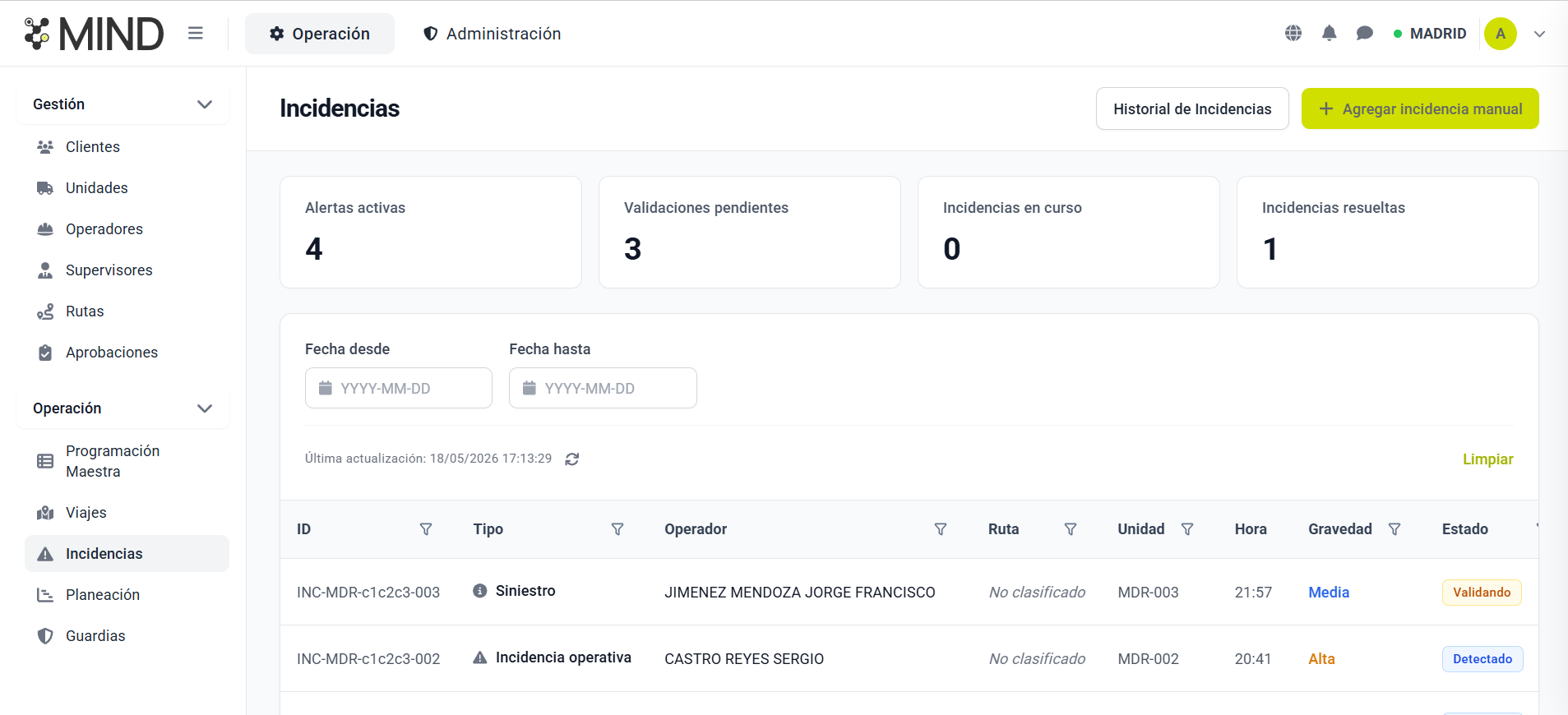Image resolution: width=1568 pixels, height=715 pixels.
Task: Switch to the Administración tab
Action: tap(492, 34)
